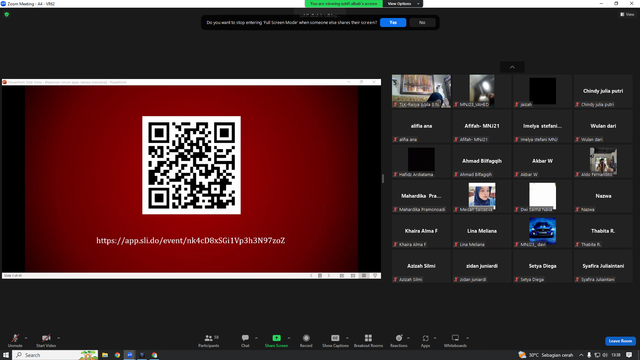Image resolution: width=640 pixels, height=360 pixels.
Task: Show hidden system tray icons
Action: [581, 355]
